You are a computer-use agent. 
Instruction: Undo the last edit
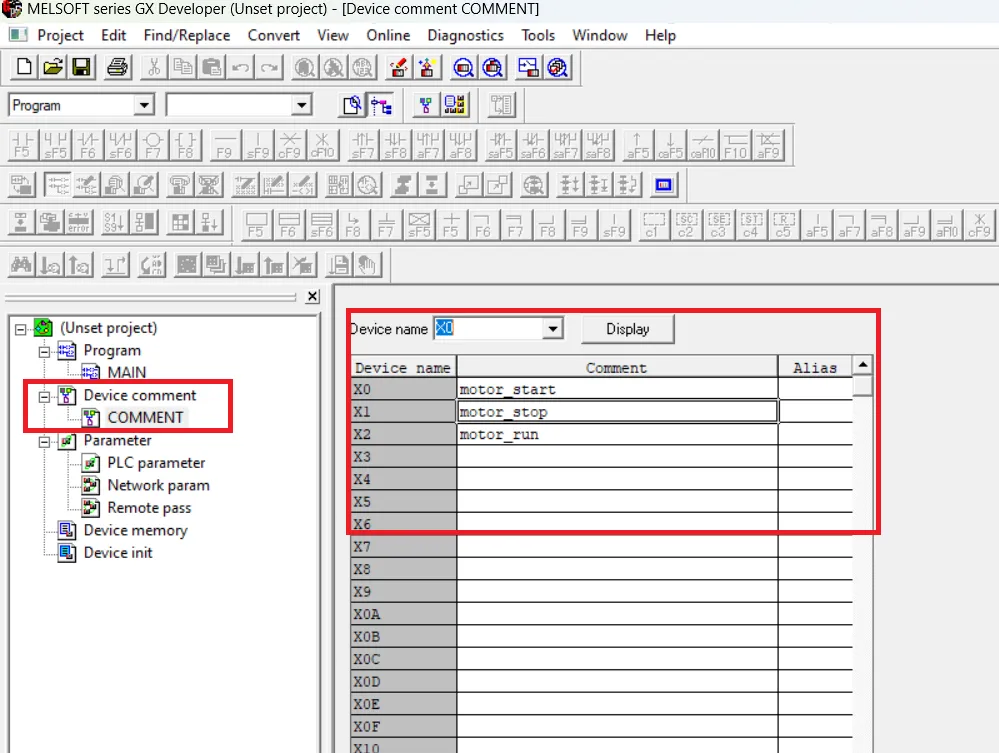pyautogui.click(x=239, y=67)
